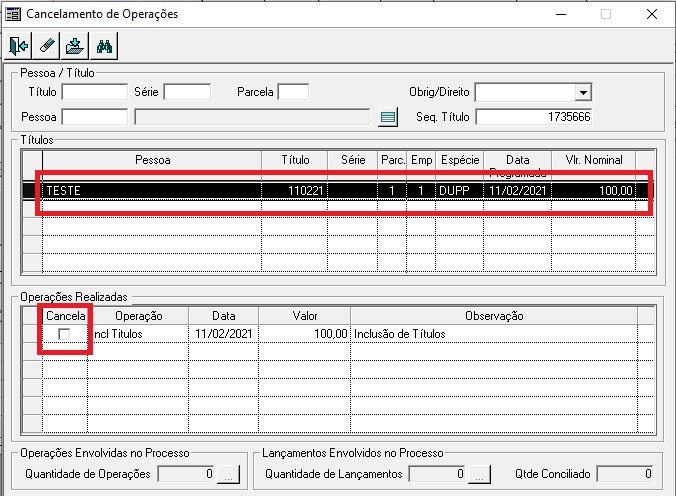Click the Data column header in operations grid
The height and width of the screenshot is (496, 676).
coord(223,316)
